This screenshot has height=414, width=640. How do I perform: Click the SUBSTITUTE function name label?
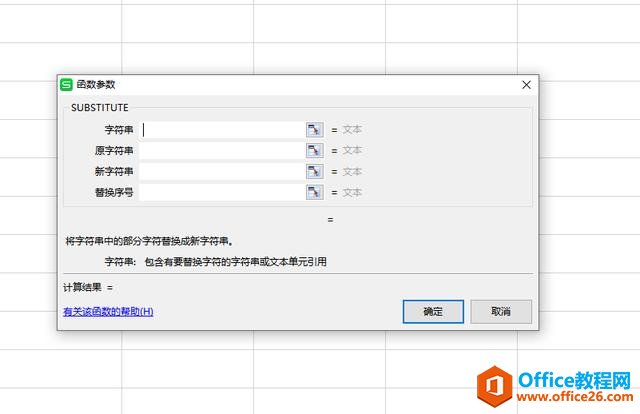coord(100,107)
